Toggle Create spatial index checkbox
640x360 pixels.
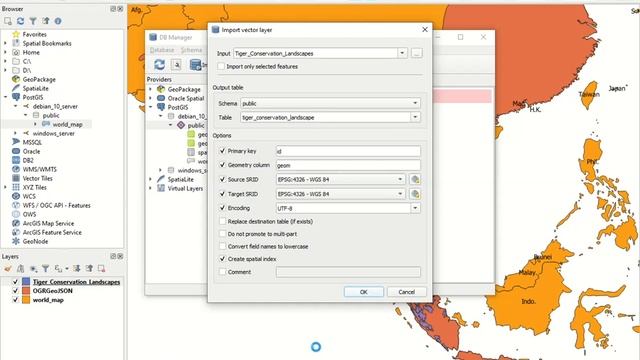click(222, 259)
